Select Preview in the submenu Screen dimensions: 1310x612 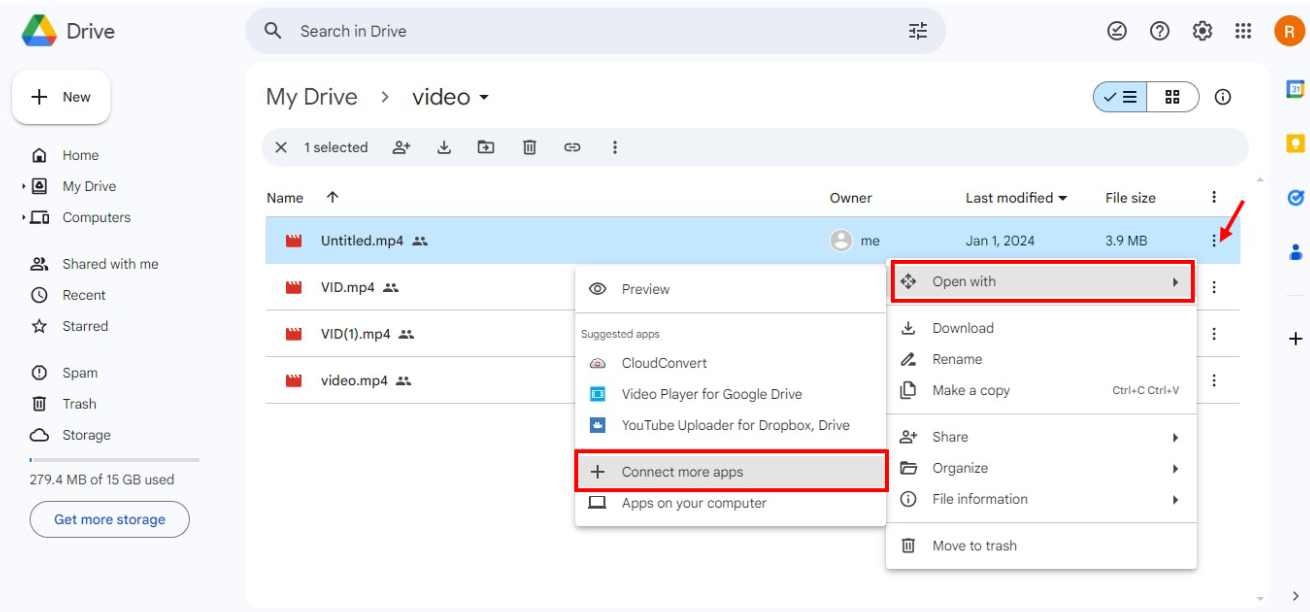pos(730,289)
